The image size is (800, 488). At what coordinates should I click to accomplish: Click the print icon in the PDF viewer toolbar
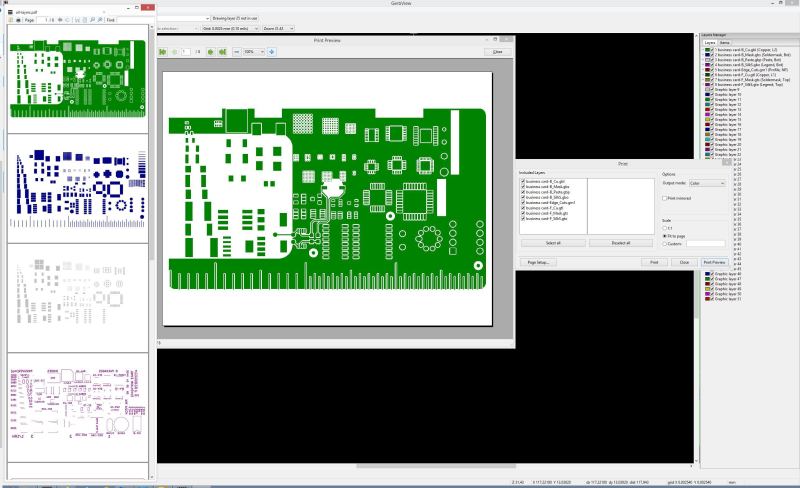pyautogui.click(x=18, y=20)
